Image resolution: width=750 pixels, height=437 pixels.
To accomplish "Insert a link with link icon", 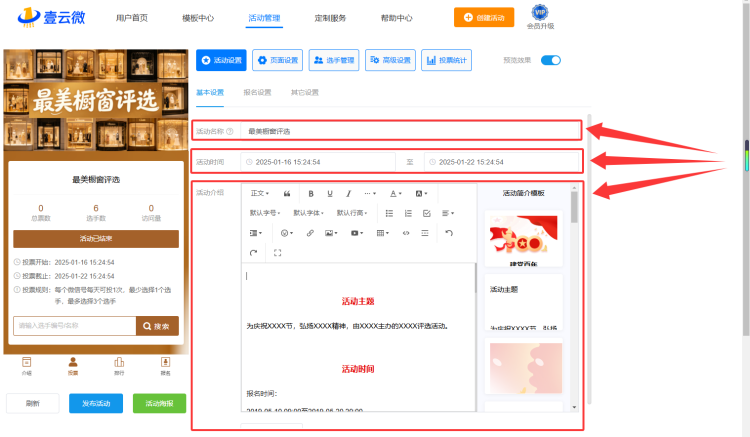I will coord(310,233).
